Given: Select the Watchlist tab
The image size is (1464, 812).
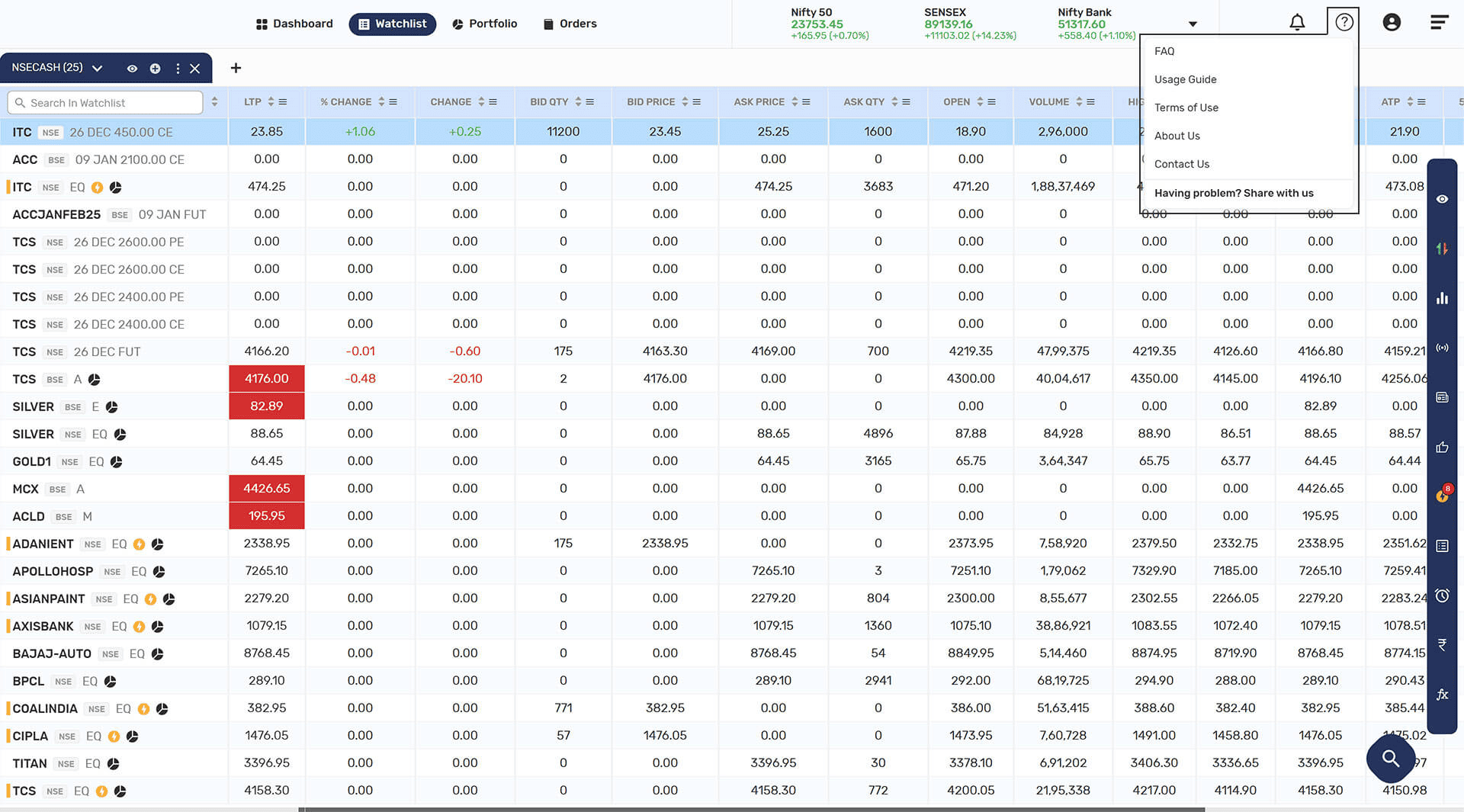Looking at the screenshot, I should (393, 24).
